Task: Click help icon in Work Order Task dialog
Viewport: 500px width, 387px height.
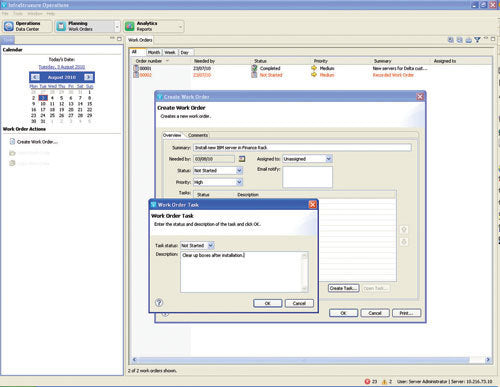Action: [x=159, y=303]
